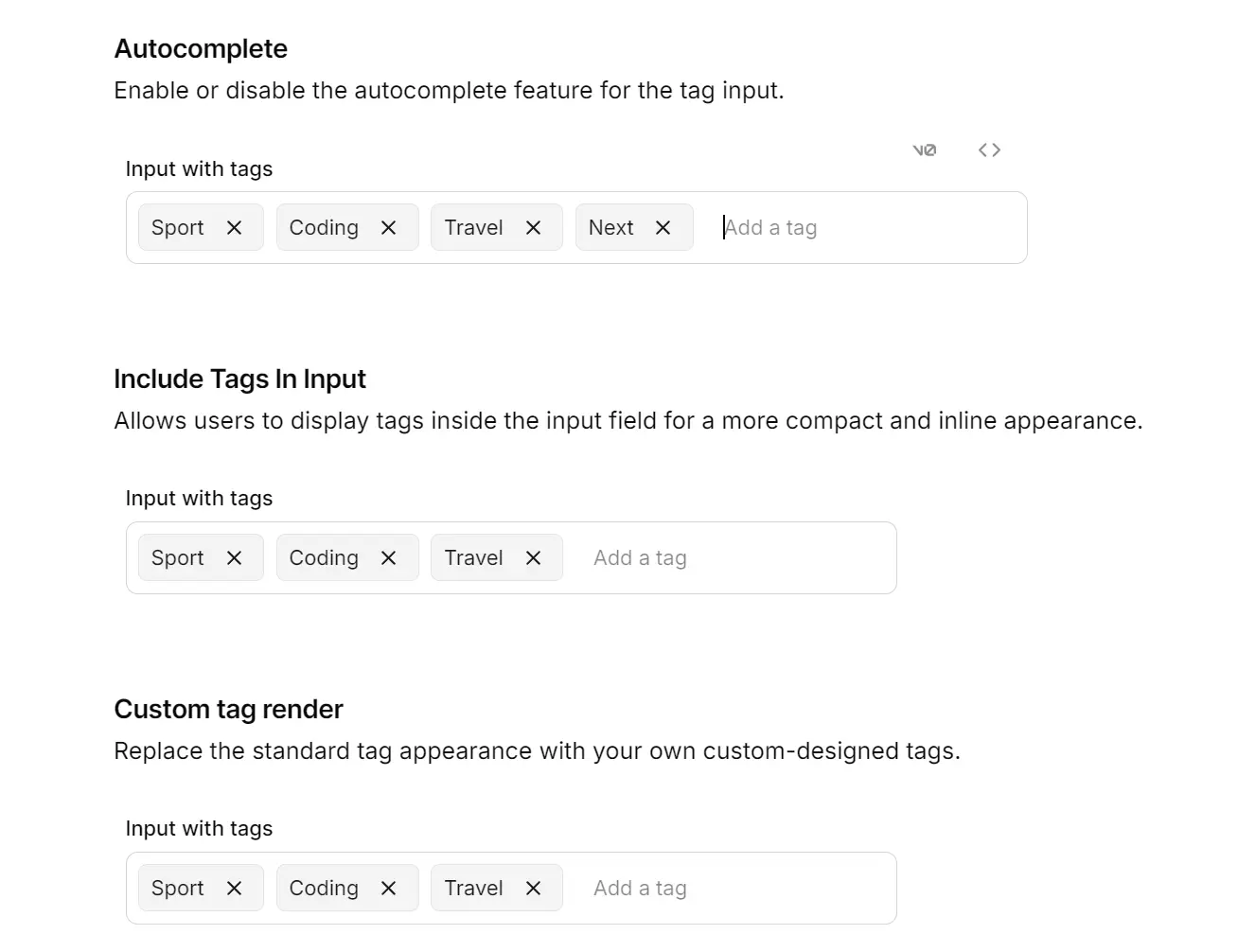Dismiss the Coding tag in Custom tag render
This screenshot has height=952, width=1238.
pyautogui.click(x=387, y=888)
